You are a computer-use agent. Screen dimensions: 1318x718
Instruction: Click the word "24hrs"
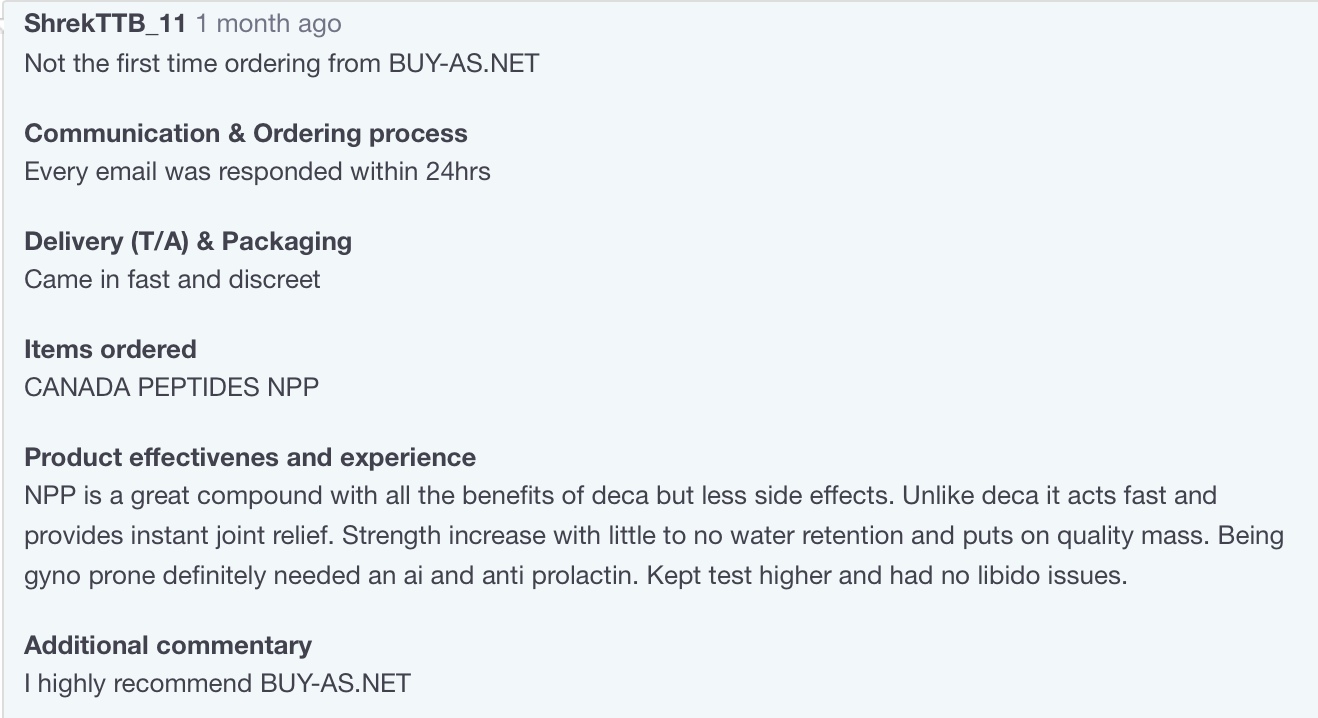tap(458, 172)
